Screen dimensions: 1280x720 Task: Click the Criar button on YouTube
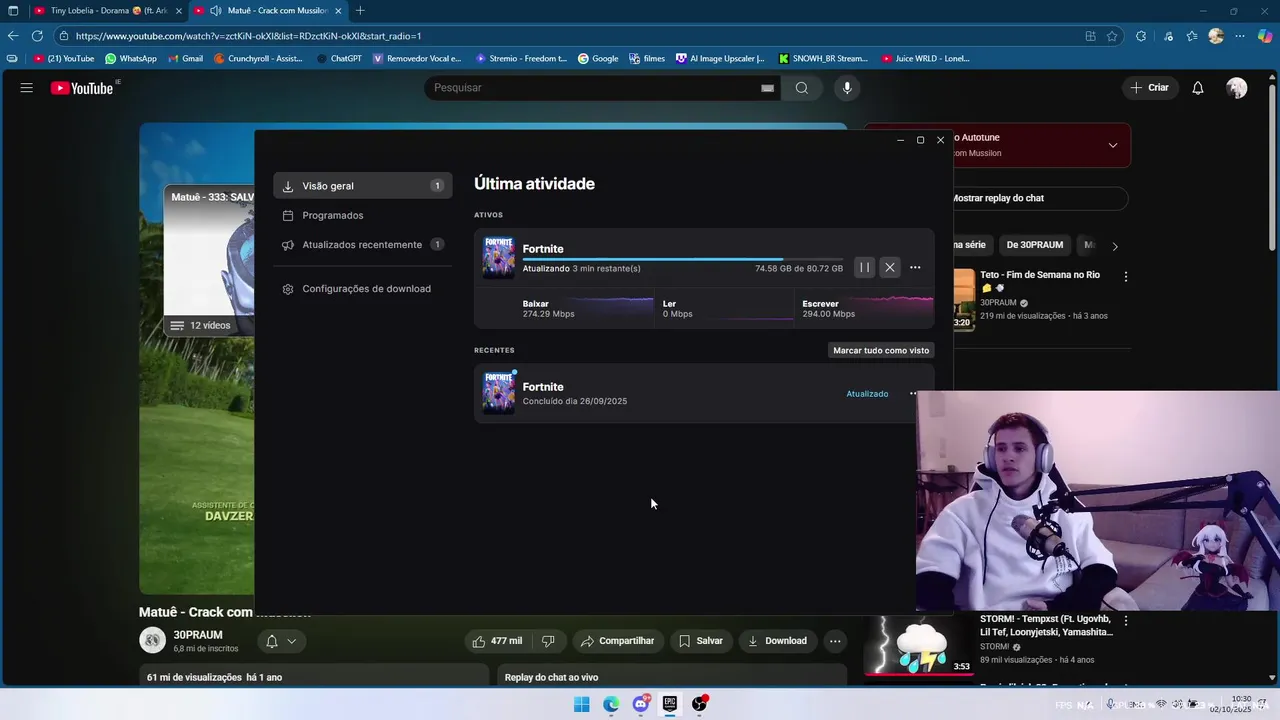(1149, 88)
